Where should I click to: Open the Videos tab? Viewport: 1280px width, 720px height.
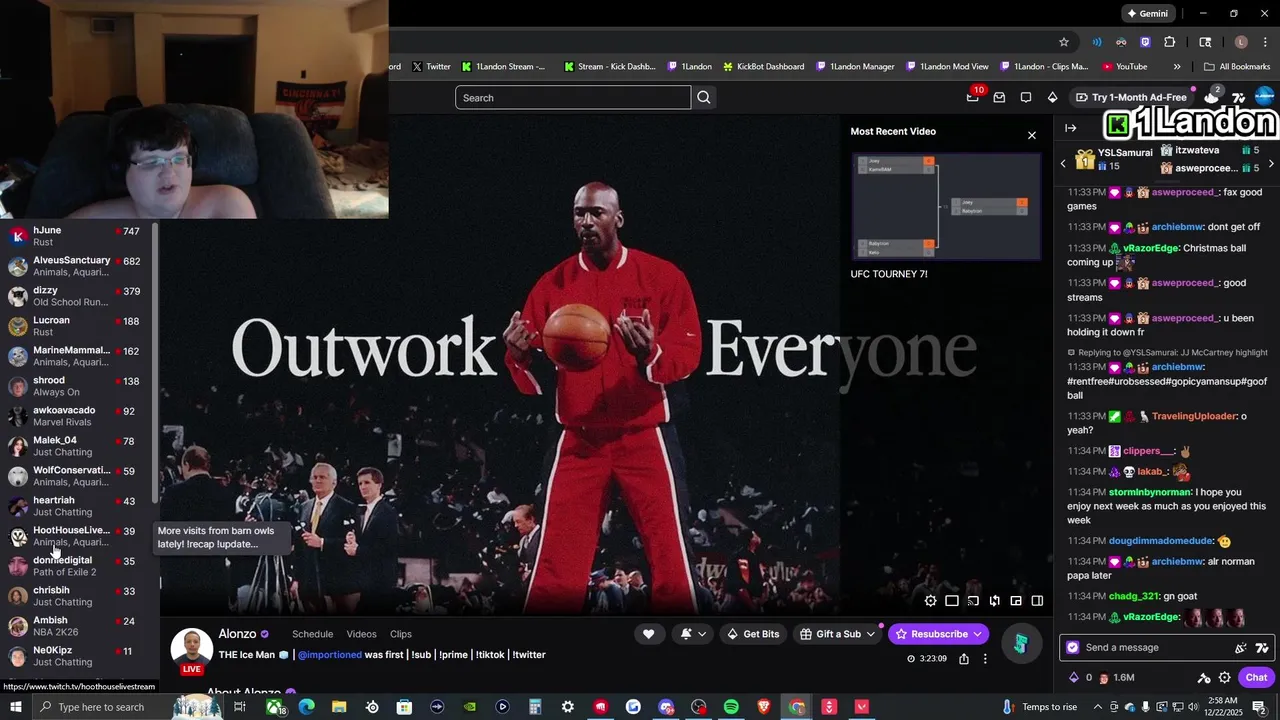[361, 634]
